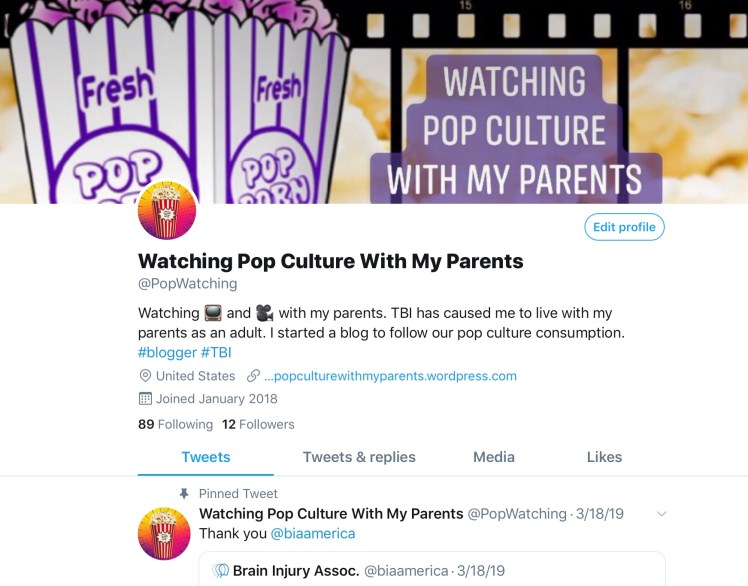The image size is (748, 586).
Task: Open the #TBI hashtag link
Action: [216, 353]
